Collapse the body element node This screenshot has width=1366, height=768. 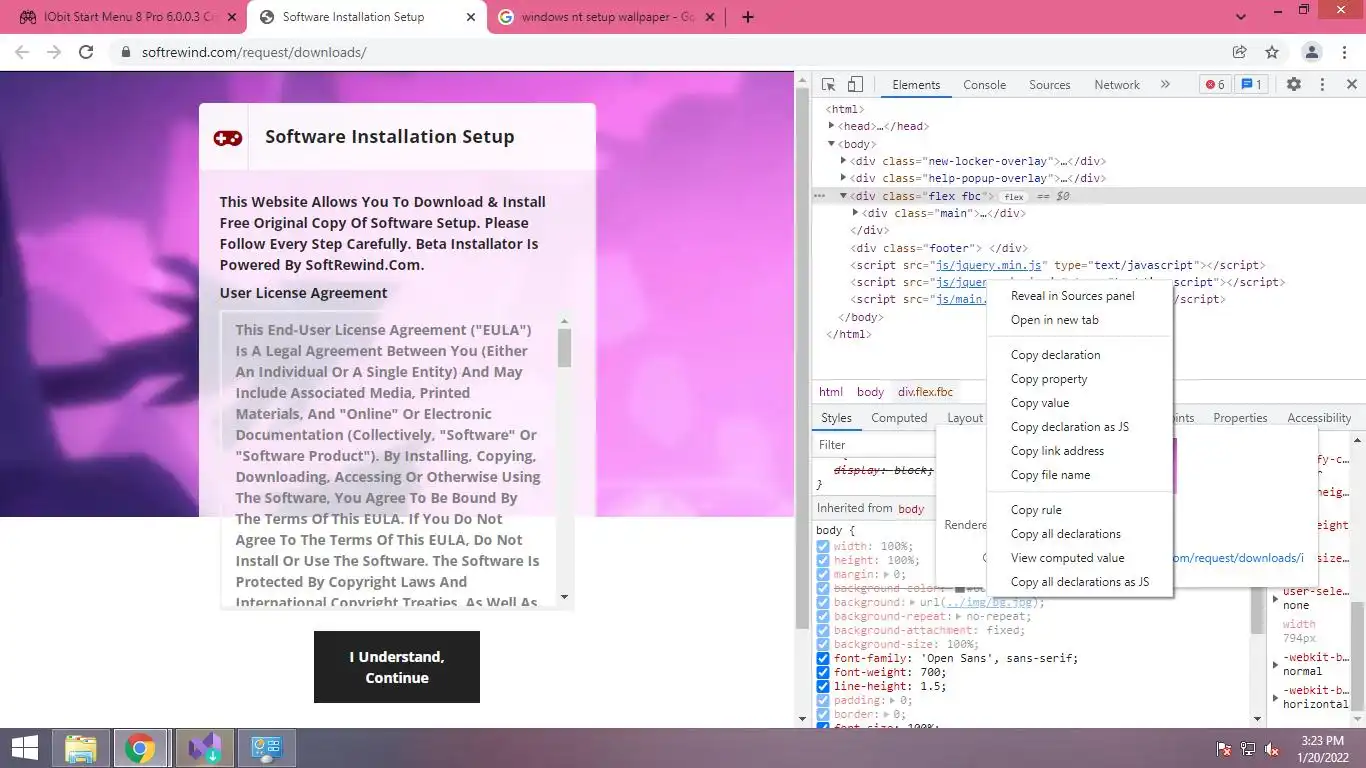pos(832,144)
